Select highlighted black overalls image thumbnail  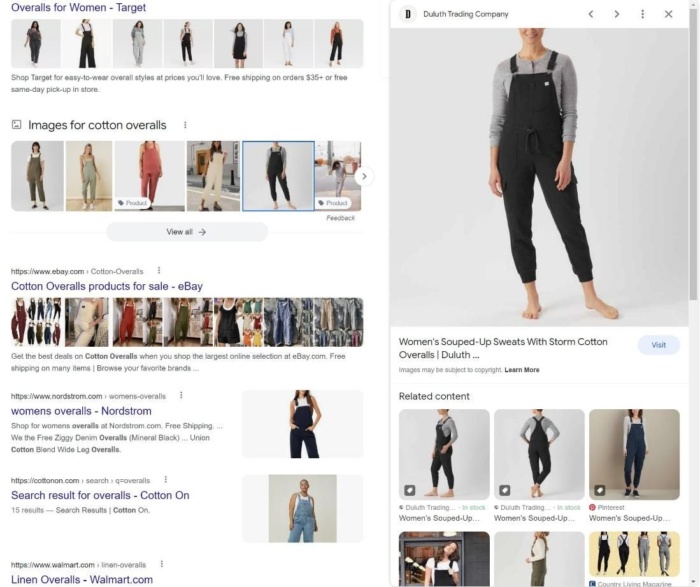click(x=278, y=176)
